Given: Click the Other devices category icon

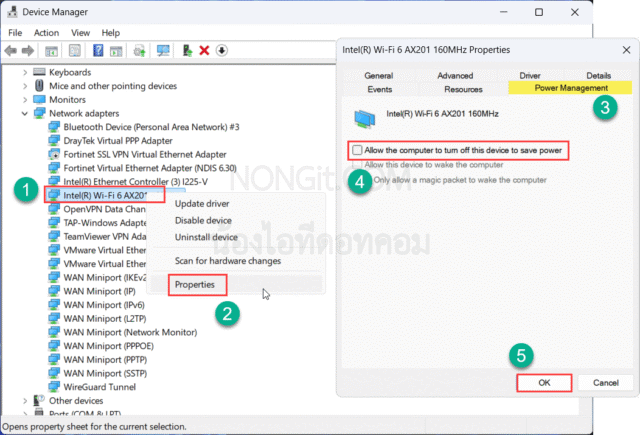Looking at the screenshot, I should pyautogui.click(x=39, y=400).
